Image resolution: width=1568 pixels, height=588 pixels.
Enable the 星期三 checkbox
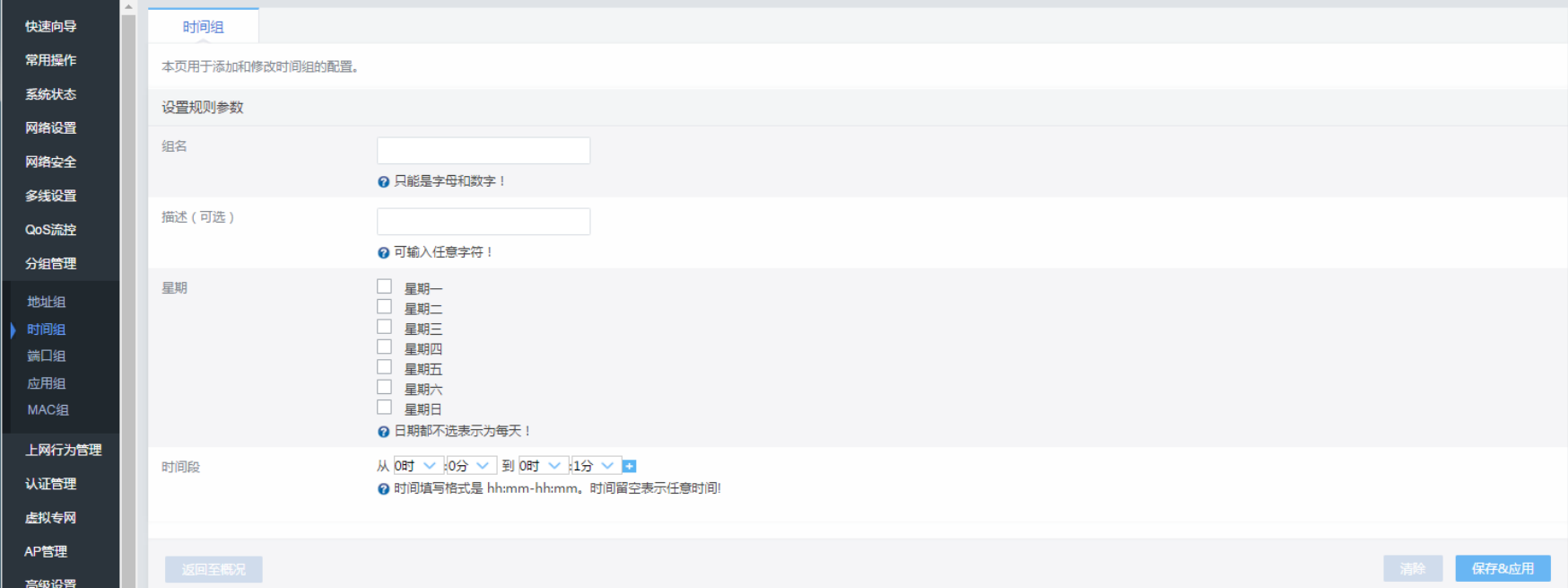[384, 327]
